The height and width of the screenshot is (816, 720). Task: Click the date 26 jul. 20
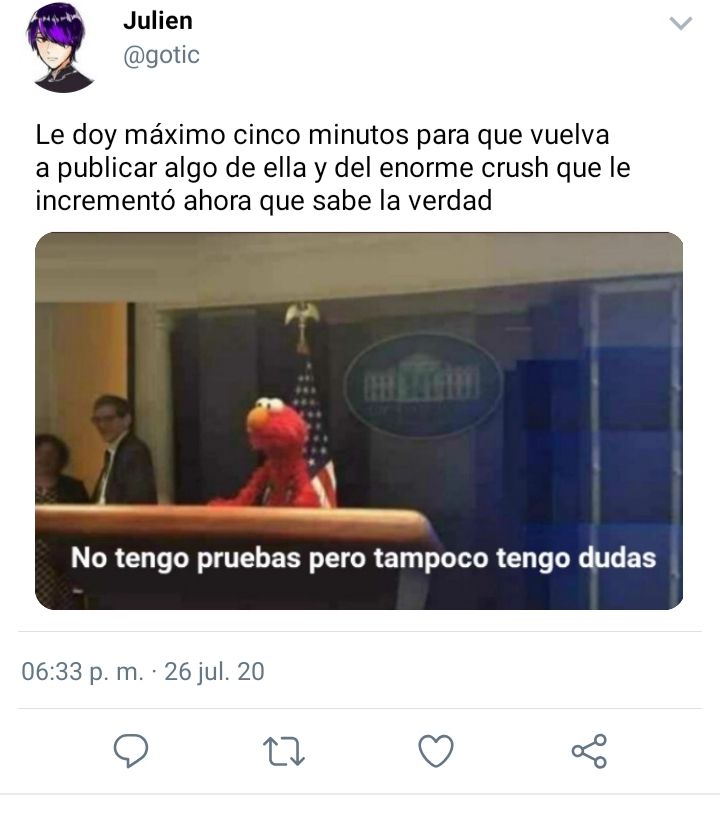coord(214,671)
